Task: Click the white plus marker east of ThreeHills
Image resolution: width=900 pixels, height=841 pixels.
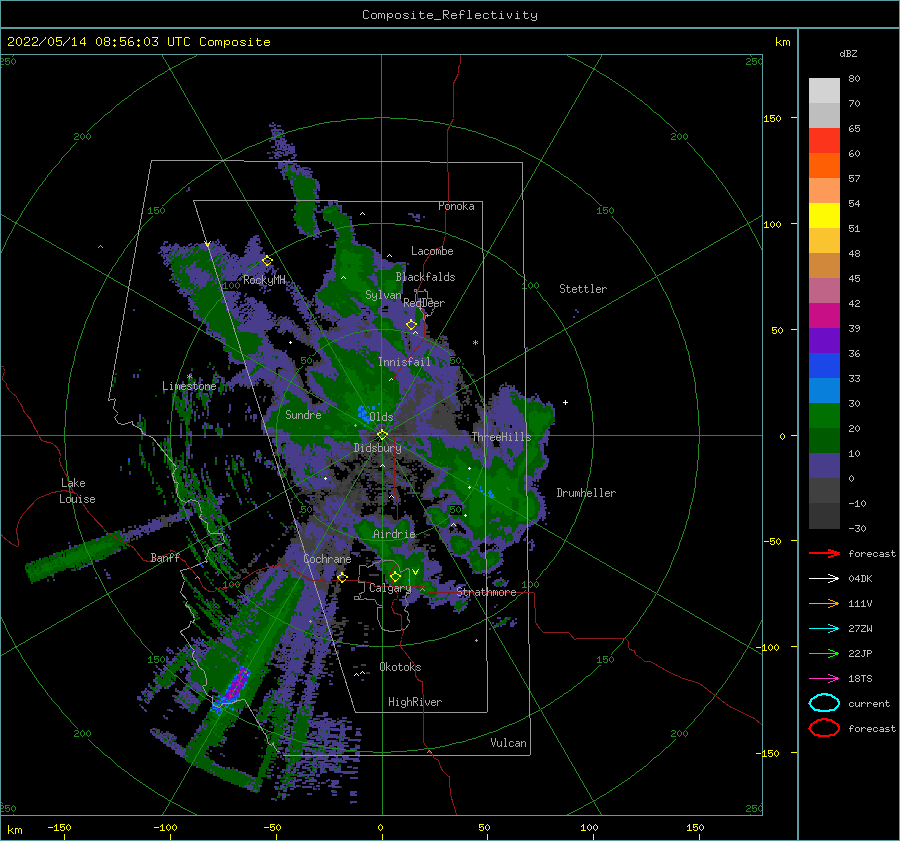Action: (565, 402)
